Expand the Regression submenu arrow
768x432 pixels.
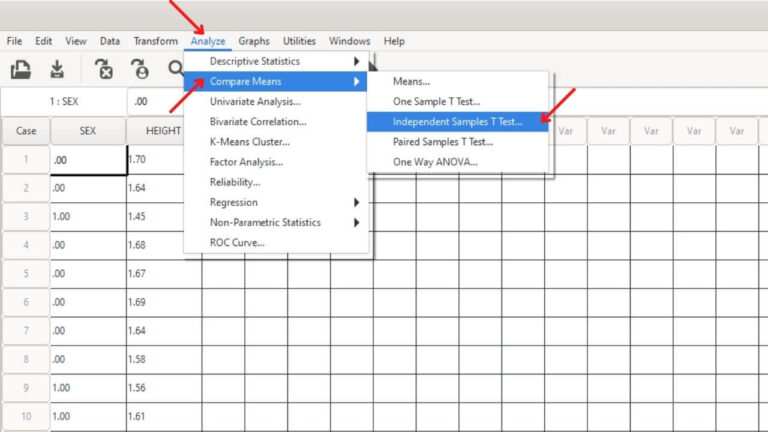(x=356, y=202)
